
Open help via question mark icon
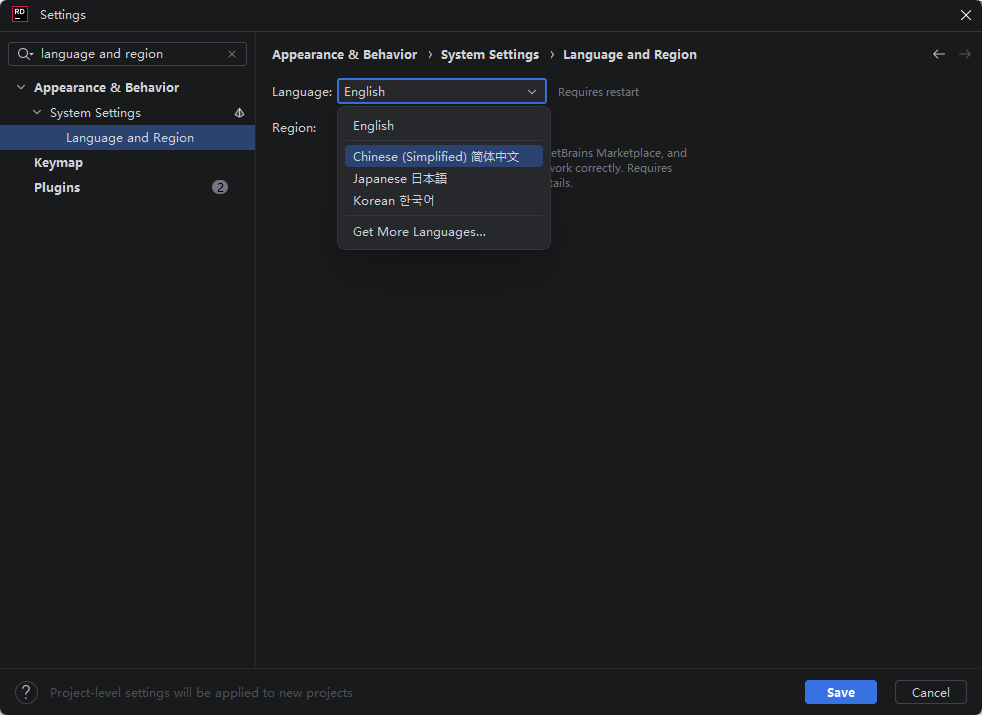tap(26, 692)
